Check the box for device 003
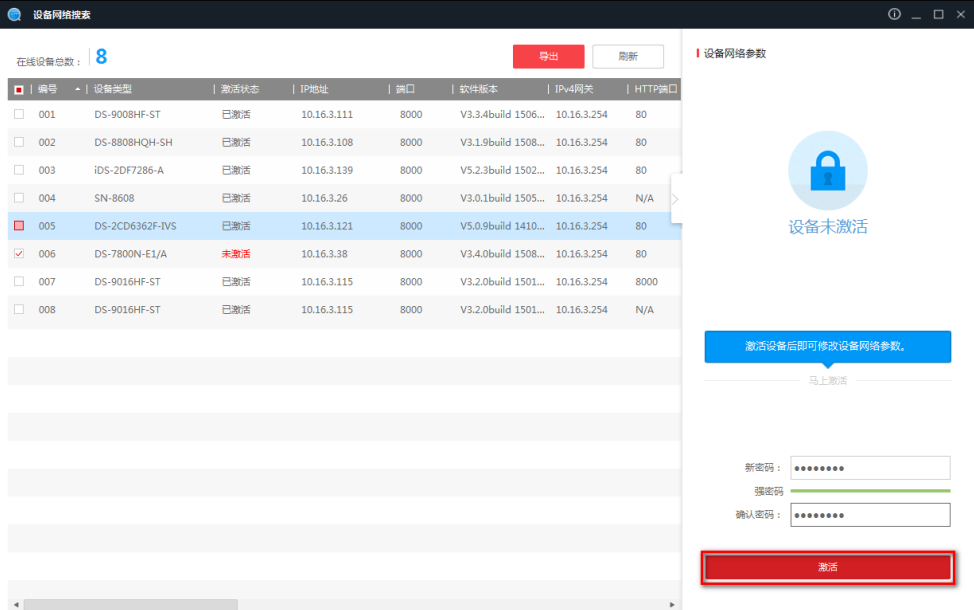 (19, 170)
